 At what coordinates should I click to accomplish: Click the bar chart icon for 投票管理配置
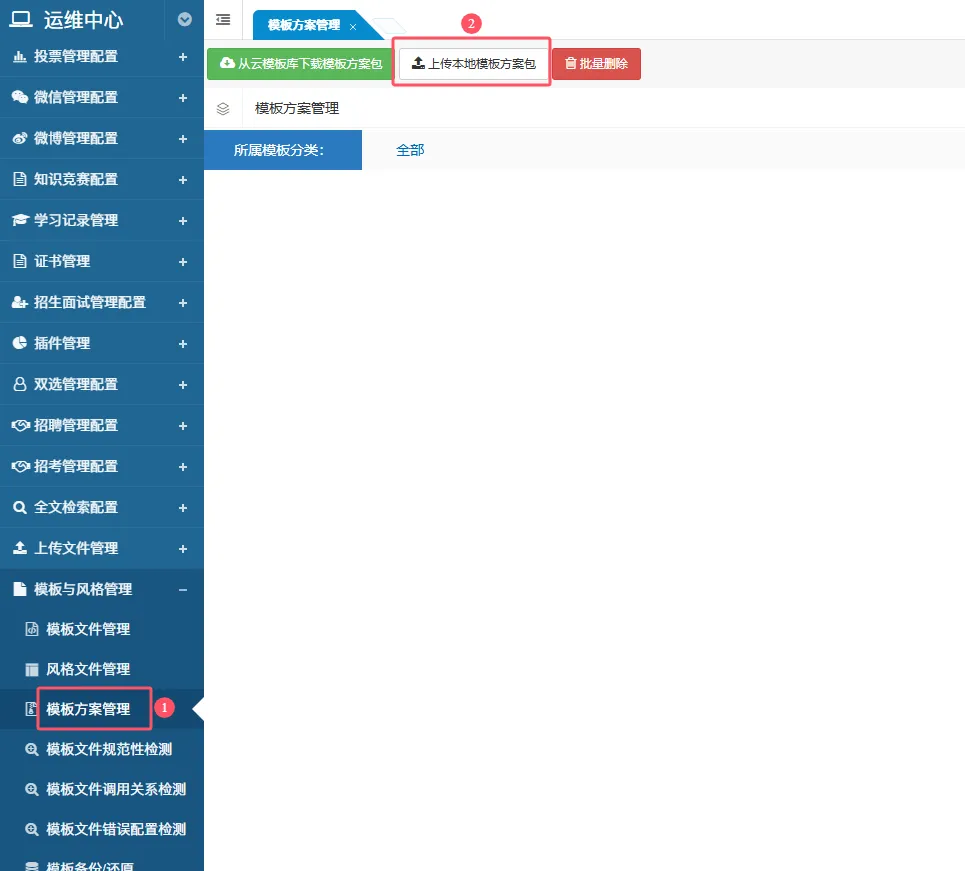19,57
